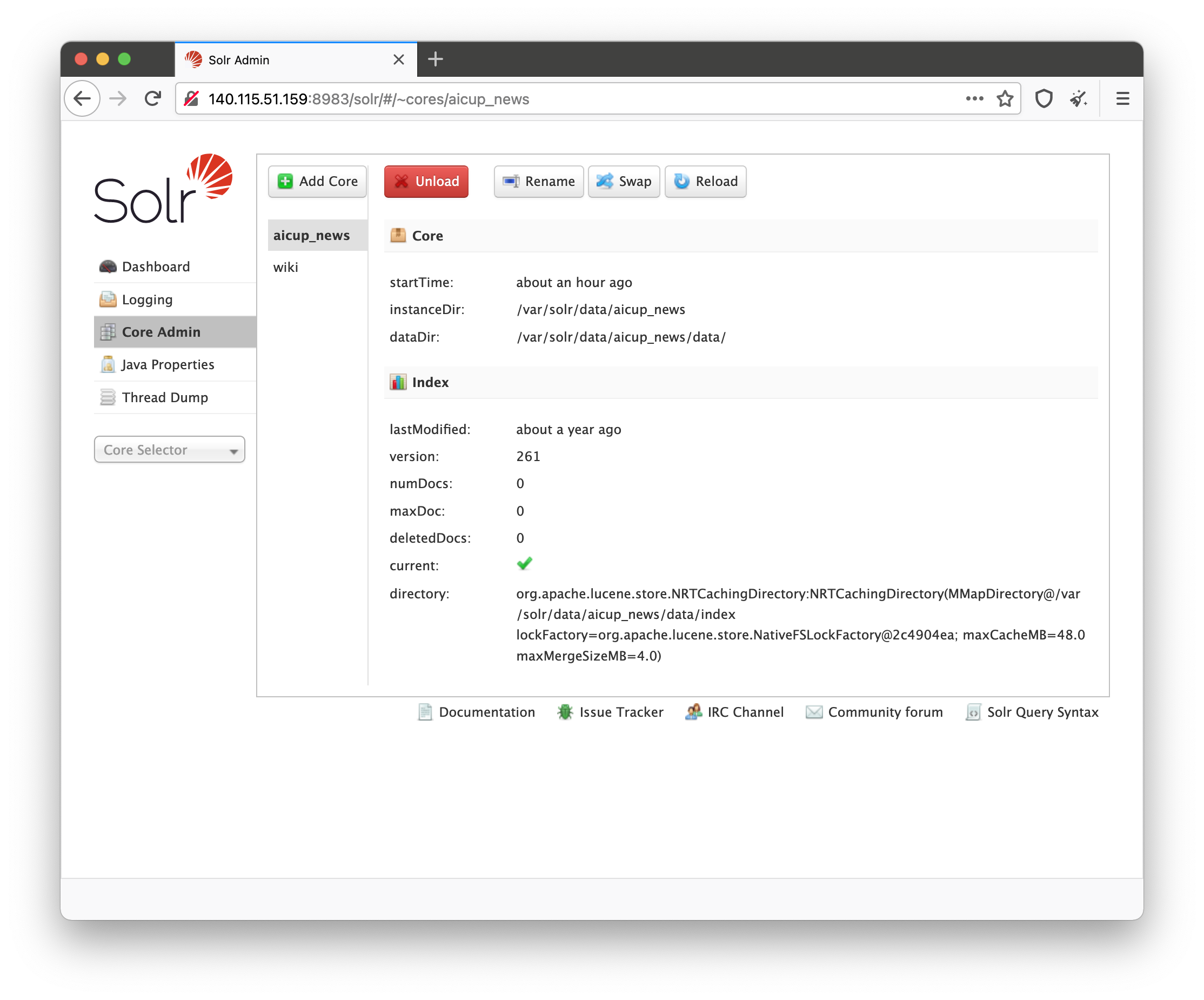Click the Solr Query Syntax script icon

(x=973, y=712)
